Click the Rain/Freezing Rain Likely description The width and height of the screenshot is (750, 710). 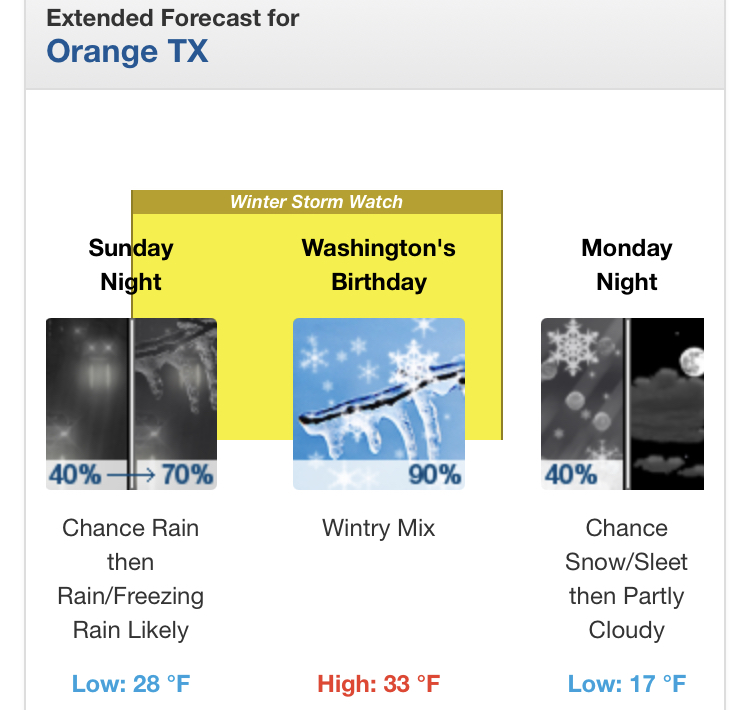coord(131,613)
